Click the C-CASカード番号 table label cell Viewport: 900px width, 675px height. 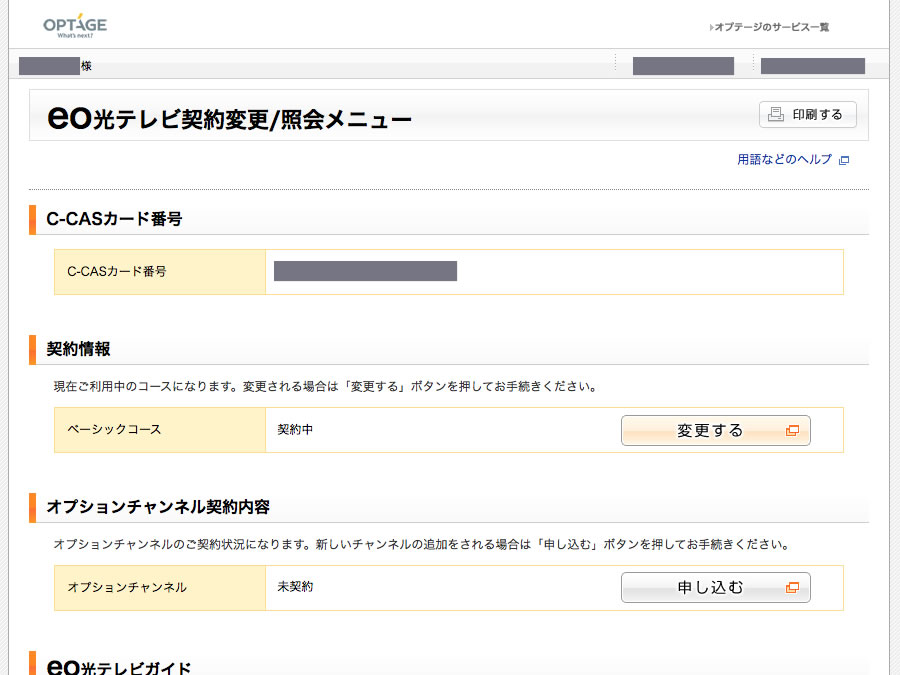pos(160,271)
